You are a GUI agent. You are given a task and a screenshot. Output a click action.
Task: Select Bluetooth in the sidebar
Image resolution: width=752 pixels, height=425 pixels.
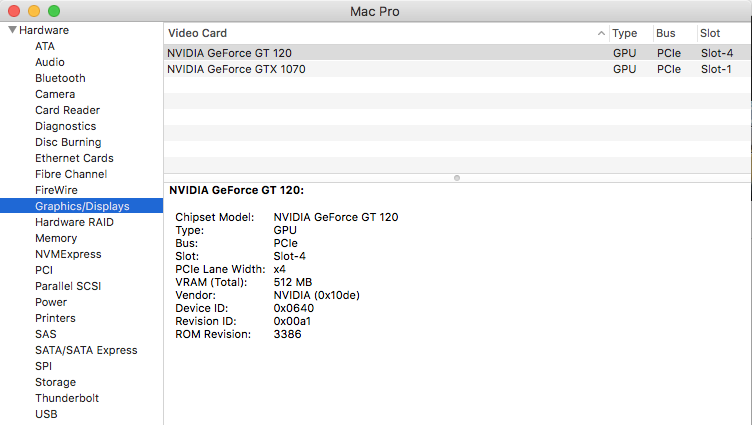coord(60,78)
